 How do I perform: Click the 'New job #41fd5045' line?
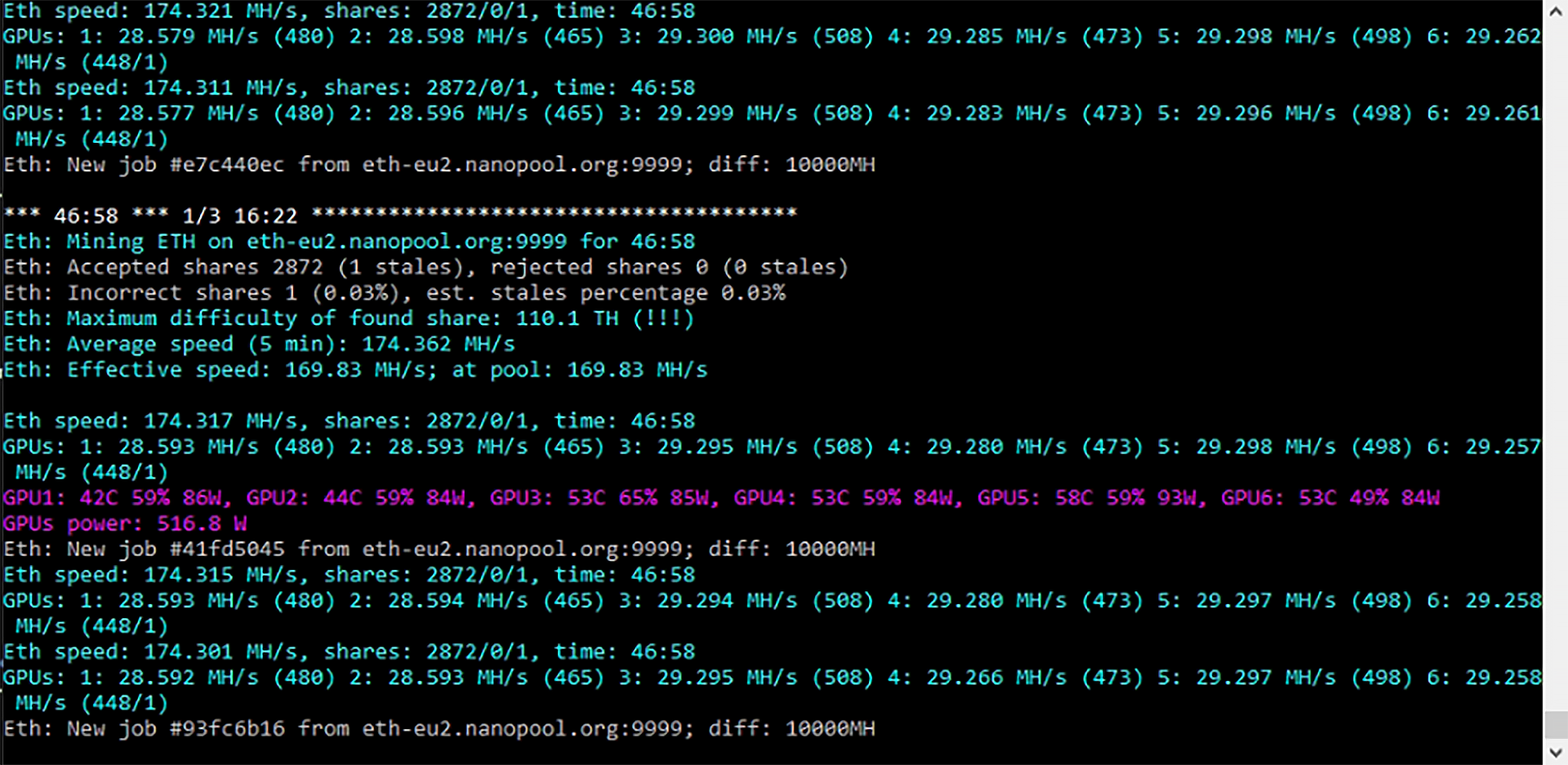[439, 549]
